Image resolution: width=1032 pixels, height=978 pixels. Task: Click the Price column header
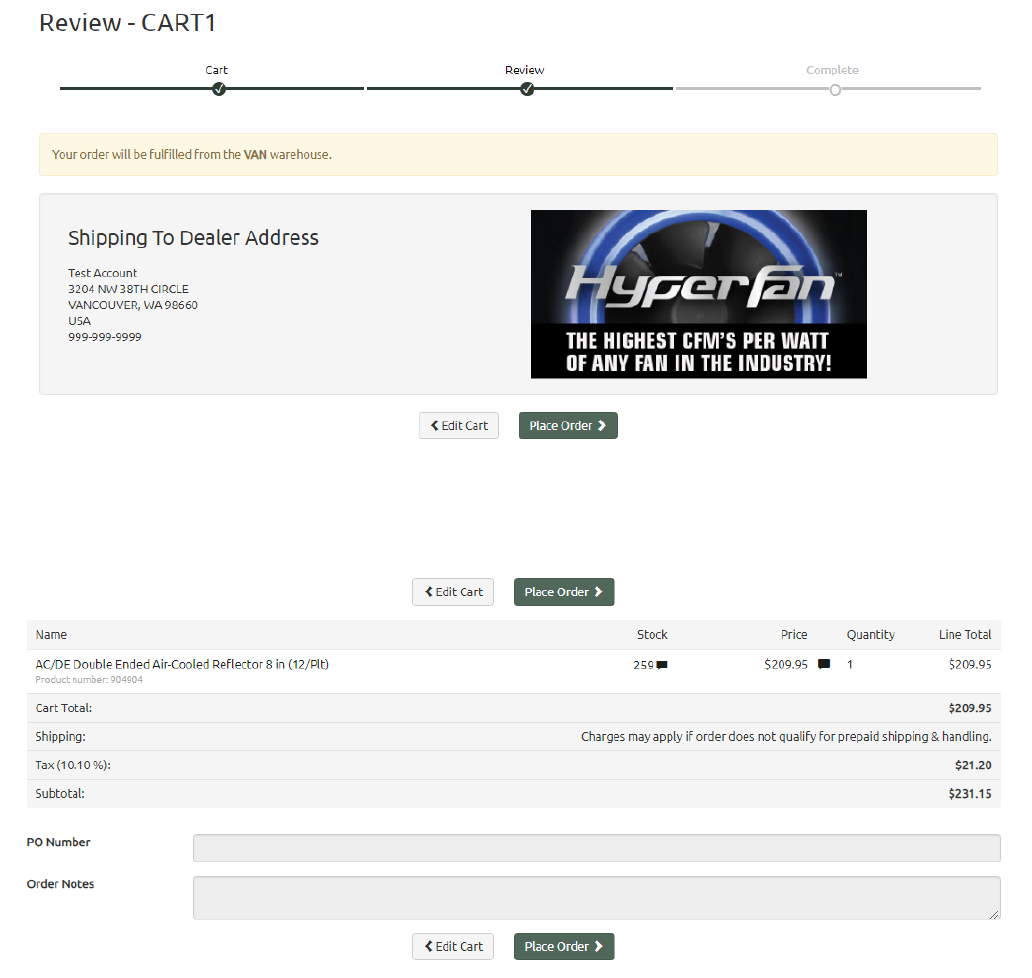[x=794, y=634]
